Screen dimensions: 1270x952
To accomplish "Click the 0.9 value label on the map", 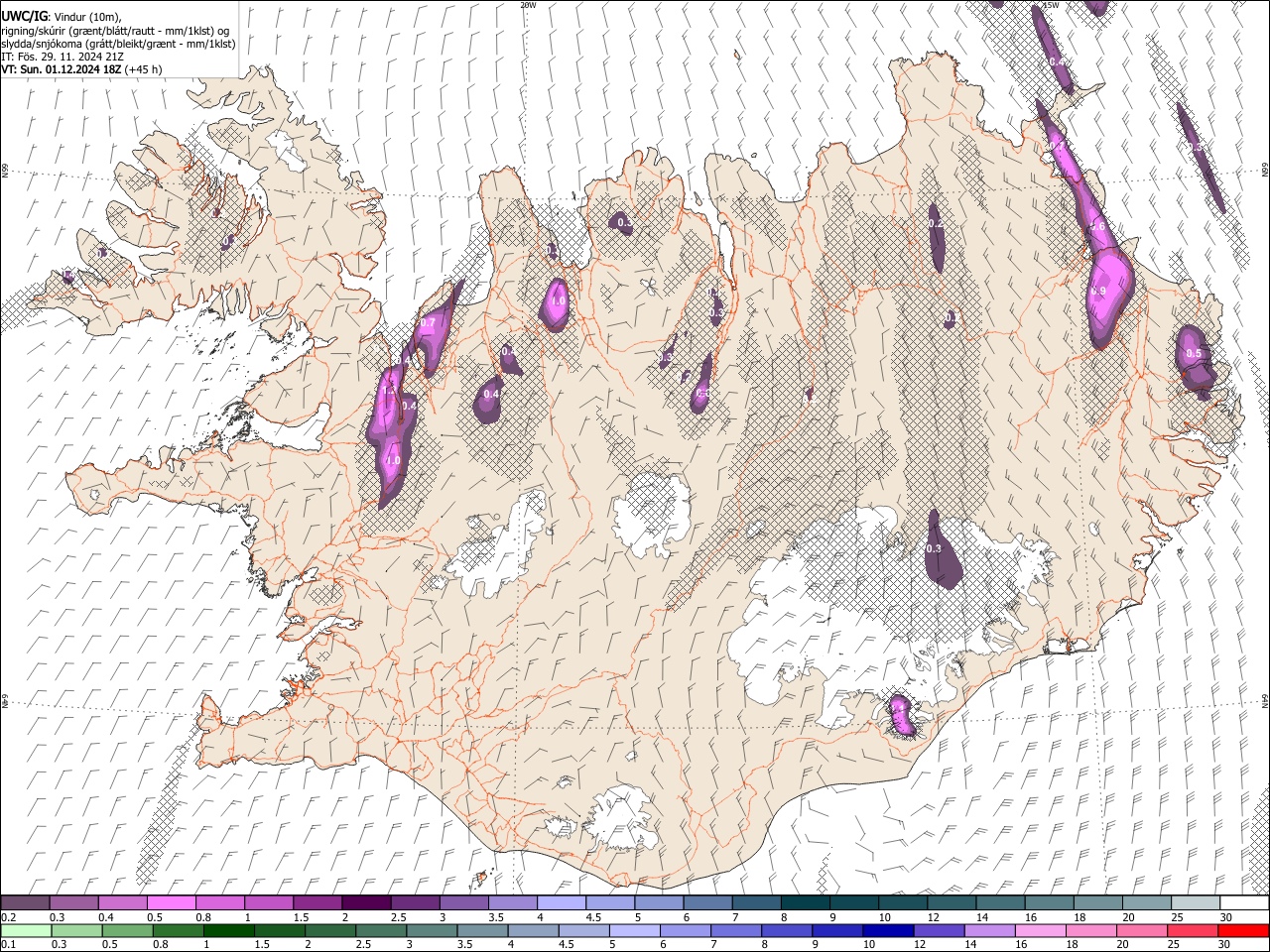I will pos(1097,292).
